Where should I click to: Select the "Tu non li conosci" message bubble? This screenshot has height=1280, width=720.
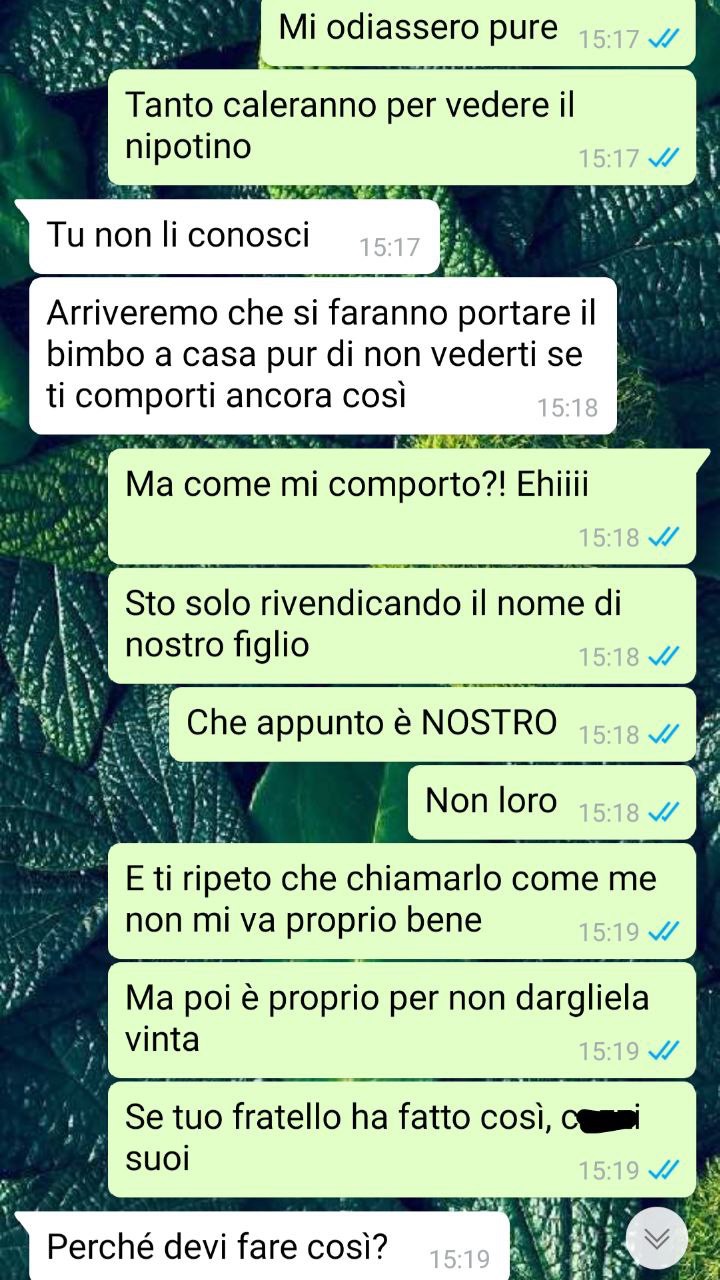click(234, 236)
